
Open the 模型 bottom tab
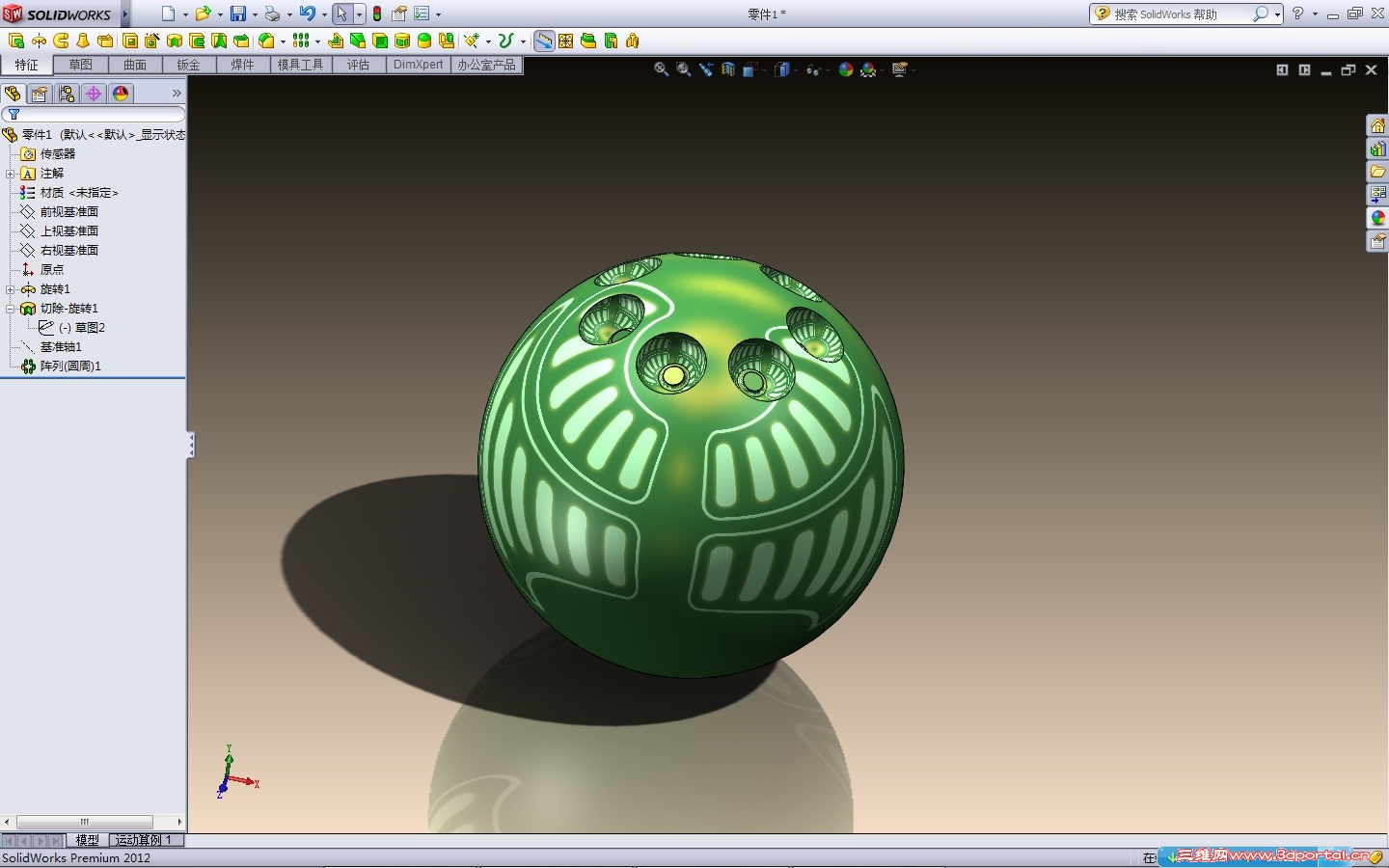click(88, 840)
